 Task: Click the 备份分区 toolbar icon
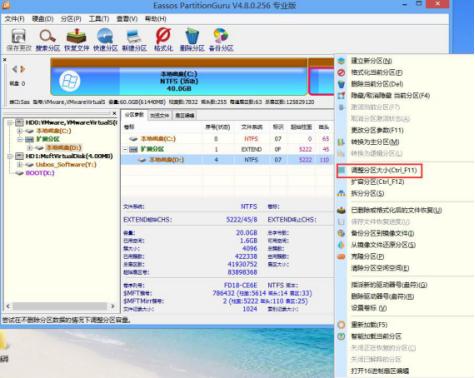click(221, 39)
